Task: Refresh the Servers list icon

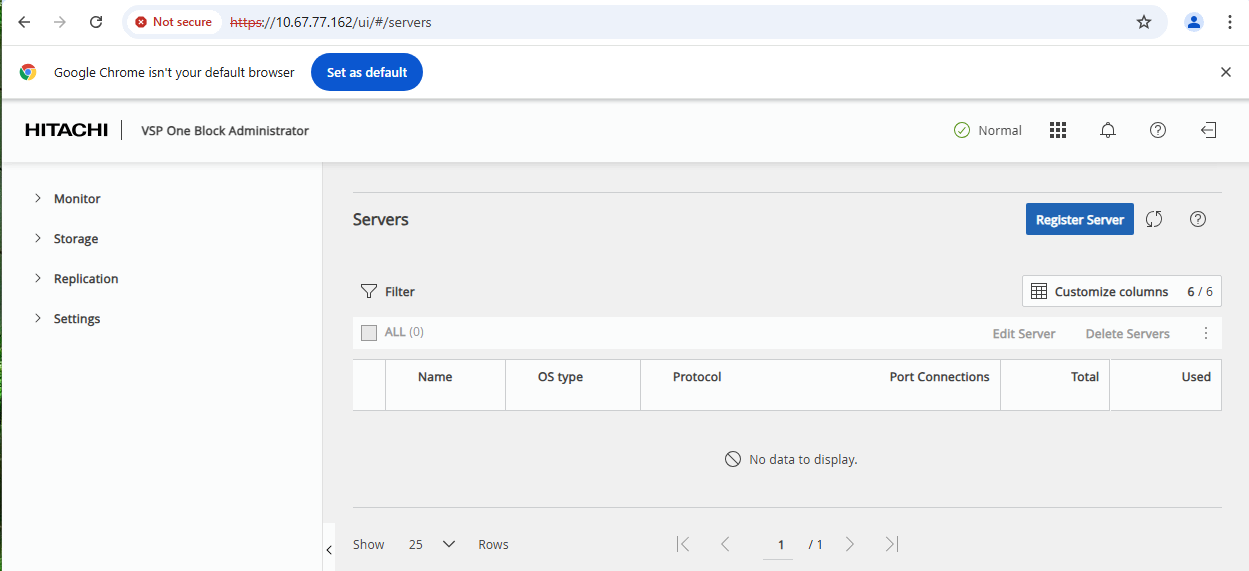Action: tap(1154, 219)
